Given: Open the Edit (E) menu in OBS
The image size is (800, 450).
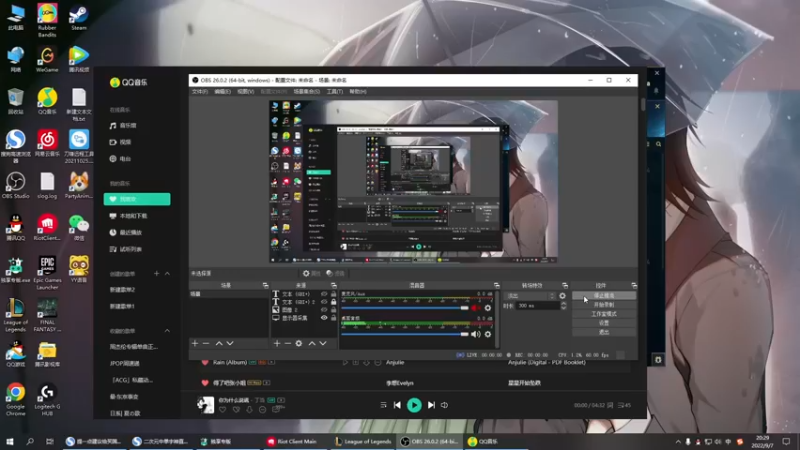Looking at the screenshot, I should click(222, 92).
